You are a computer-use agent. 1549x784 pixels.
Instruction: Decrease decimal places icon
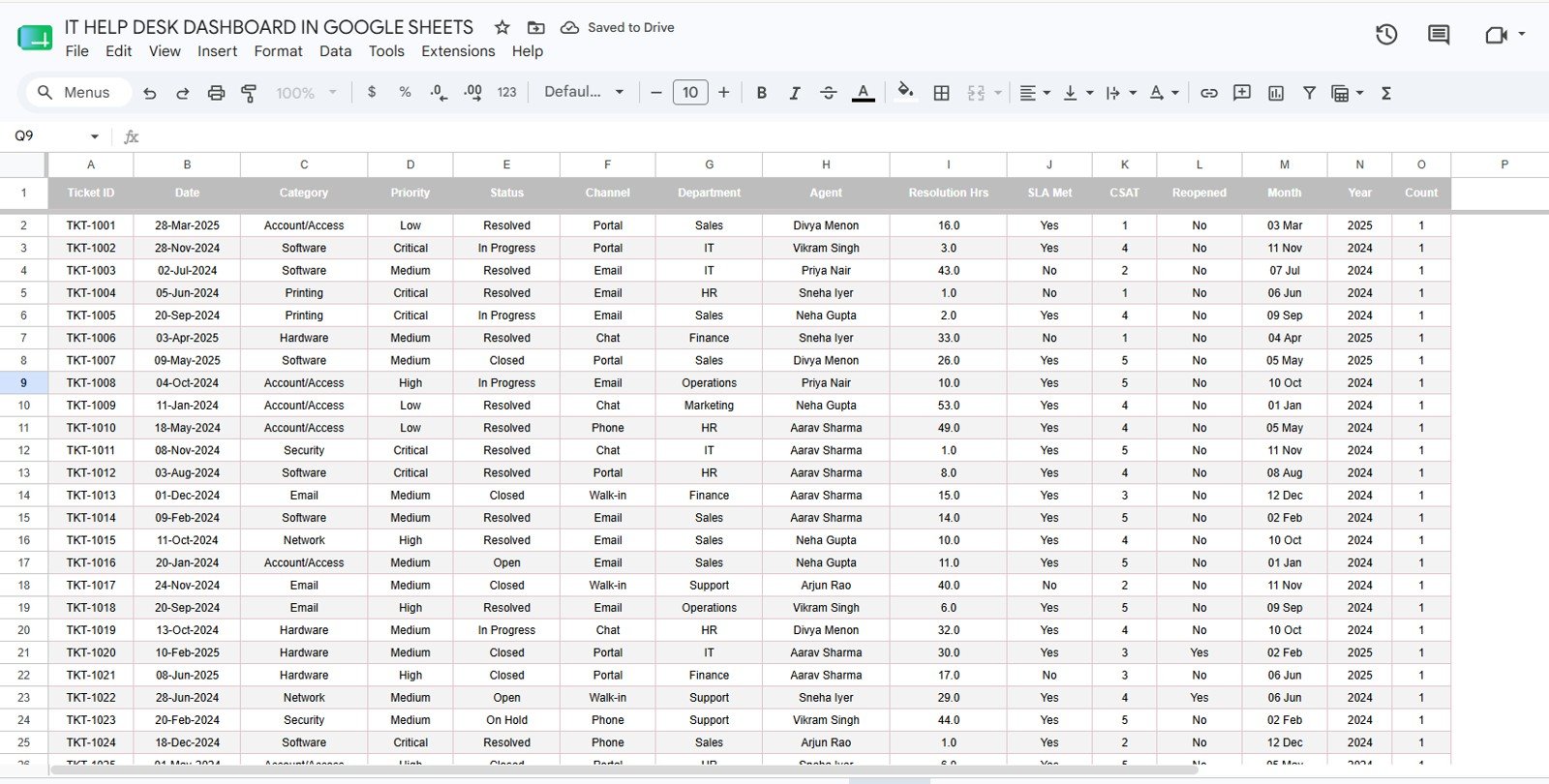(439, 92)
